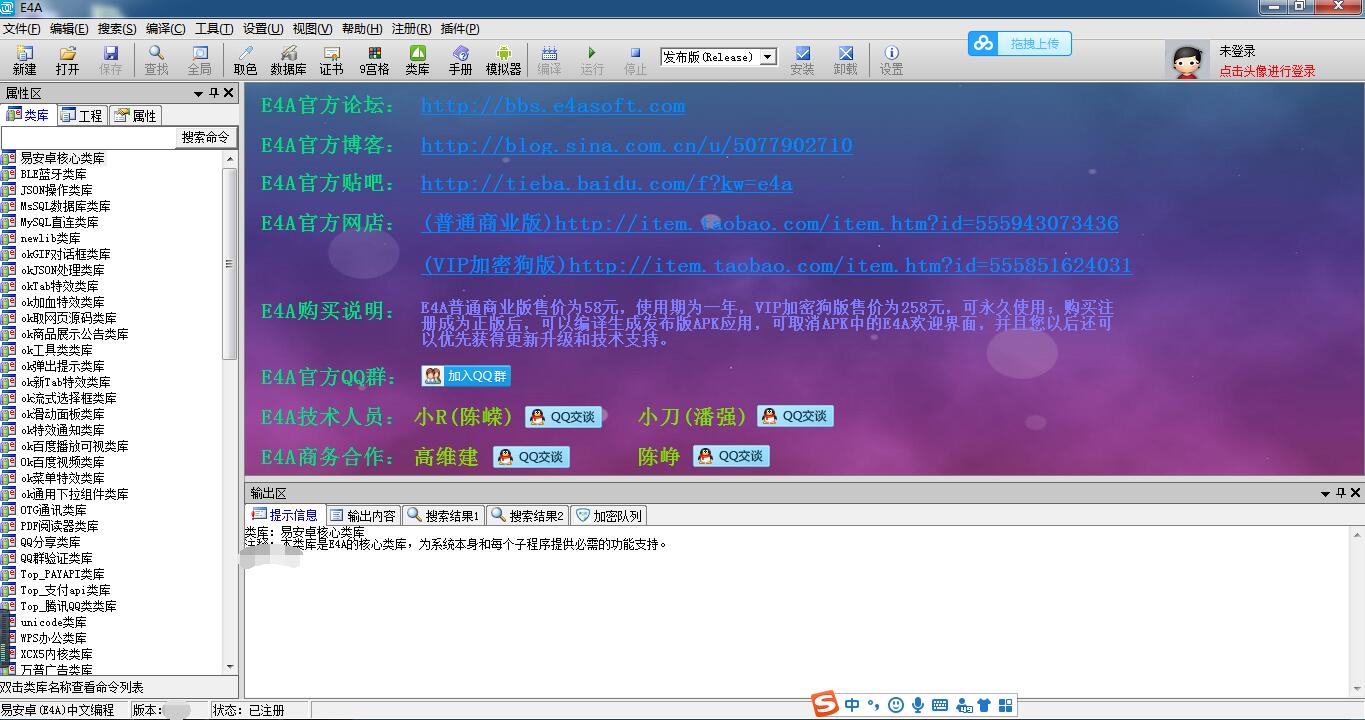Pin the 属性区 panel
Viewport: 1365px width, 720px height.
click(213, 93)
